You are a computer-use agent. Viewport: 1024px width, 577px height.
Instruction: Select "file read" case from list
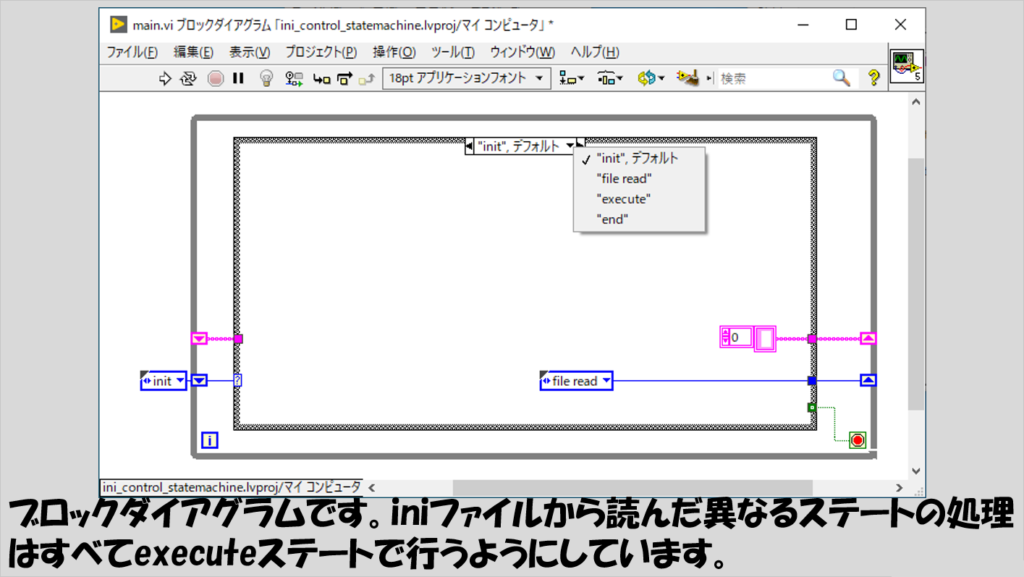(x=624, y=178)
